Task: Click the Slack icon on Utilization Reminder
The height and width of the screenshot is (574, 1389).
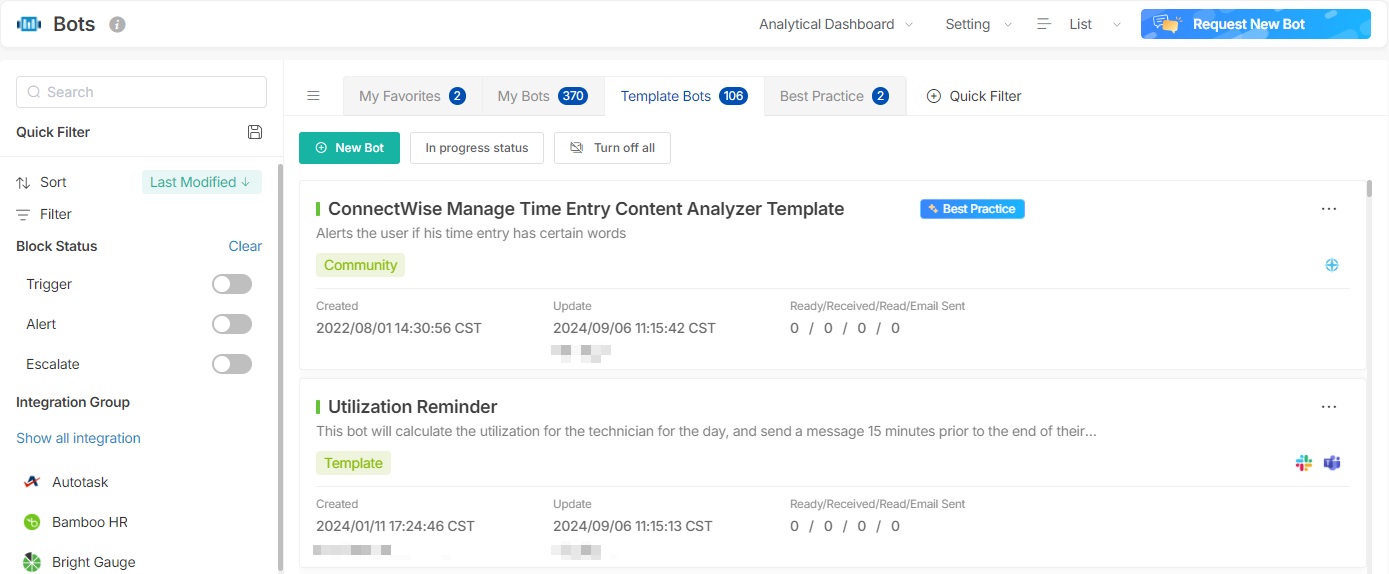Action: [1303, 463]
